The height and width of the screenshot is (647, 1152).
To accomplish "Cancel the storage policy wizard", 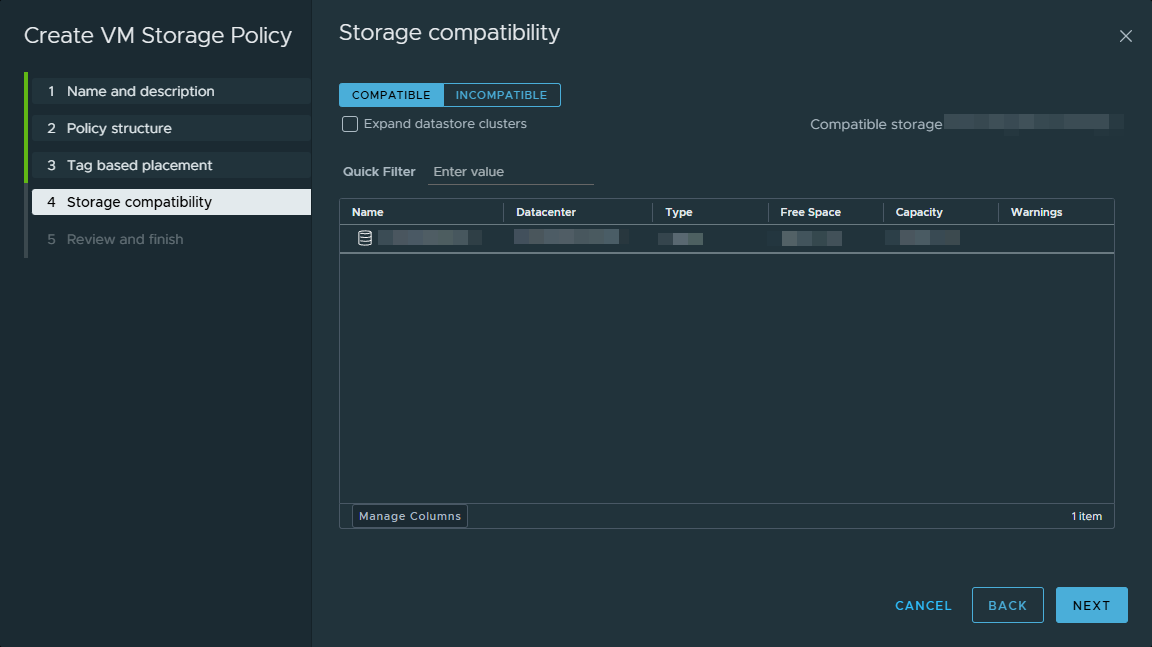I will 923,605.
